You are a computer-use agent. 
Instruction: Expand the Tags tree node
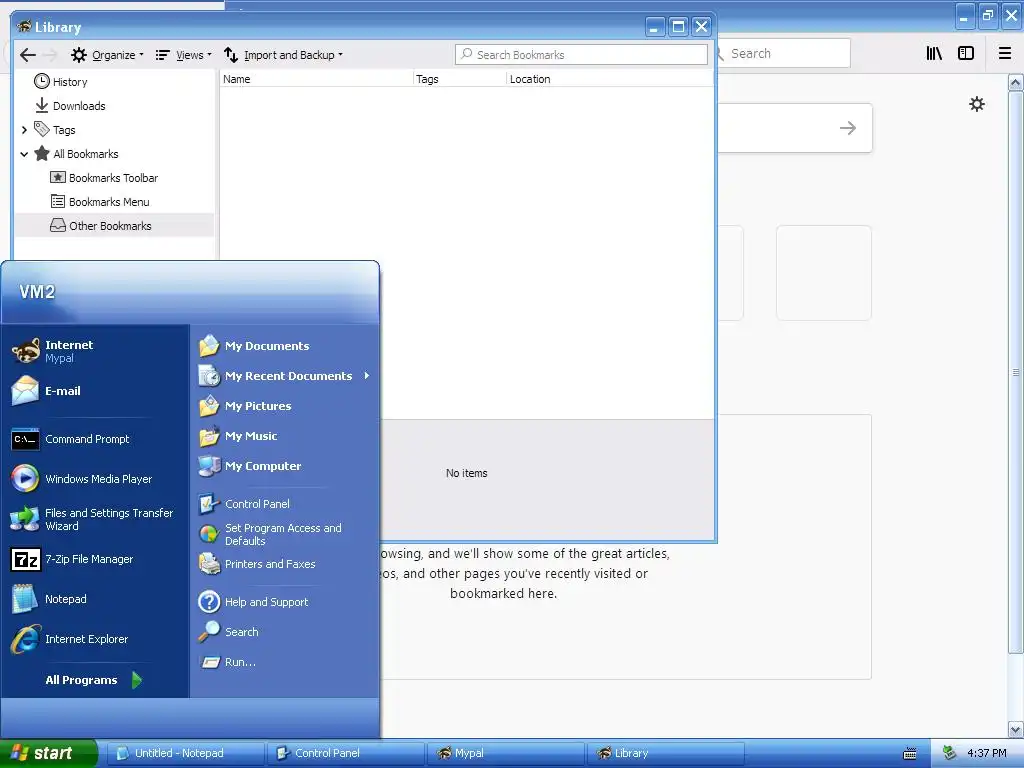24,130
